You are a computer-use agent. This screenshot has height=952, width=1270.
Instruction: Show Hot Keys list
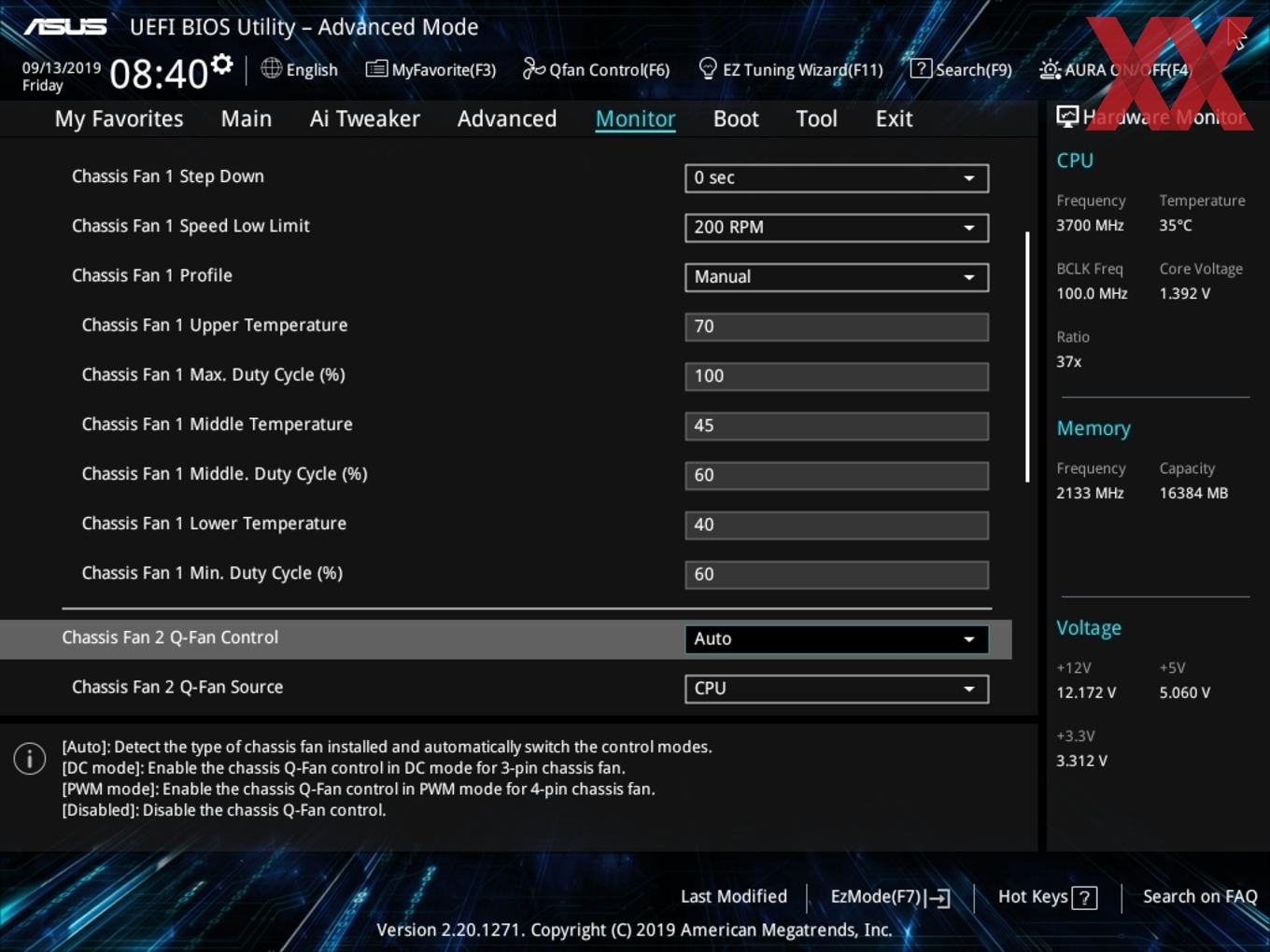click(x=1033, y=897)
